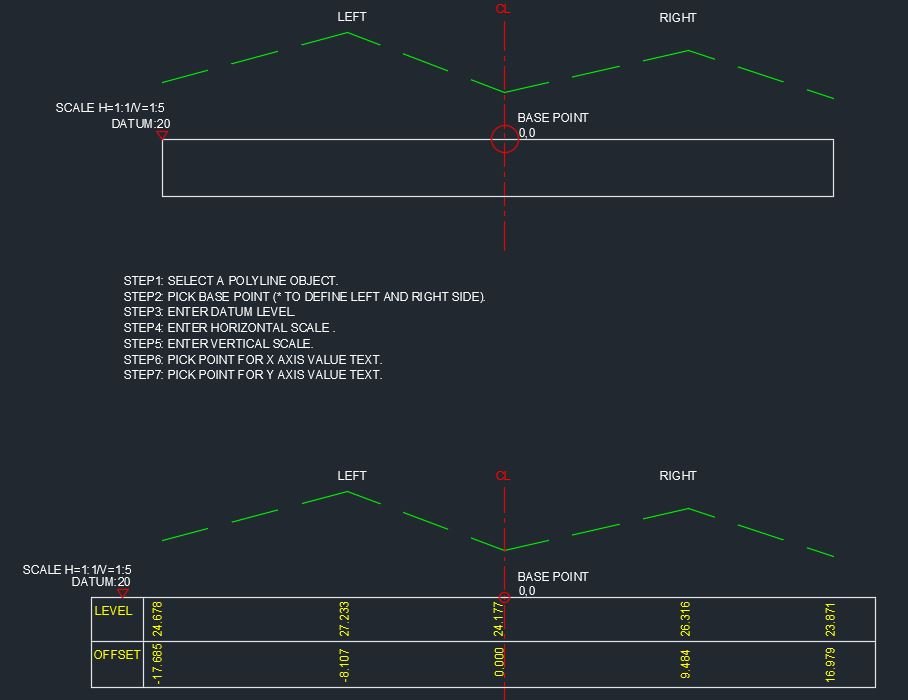Click the lower red CL centerline symbol

(x=502, y=475)
